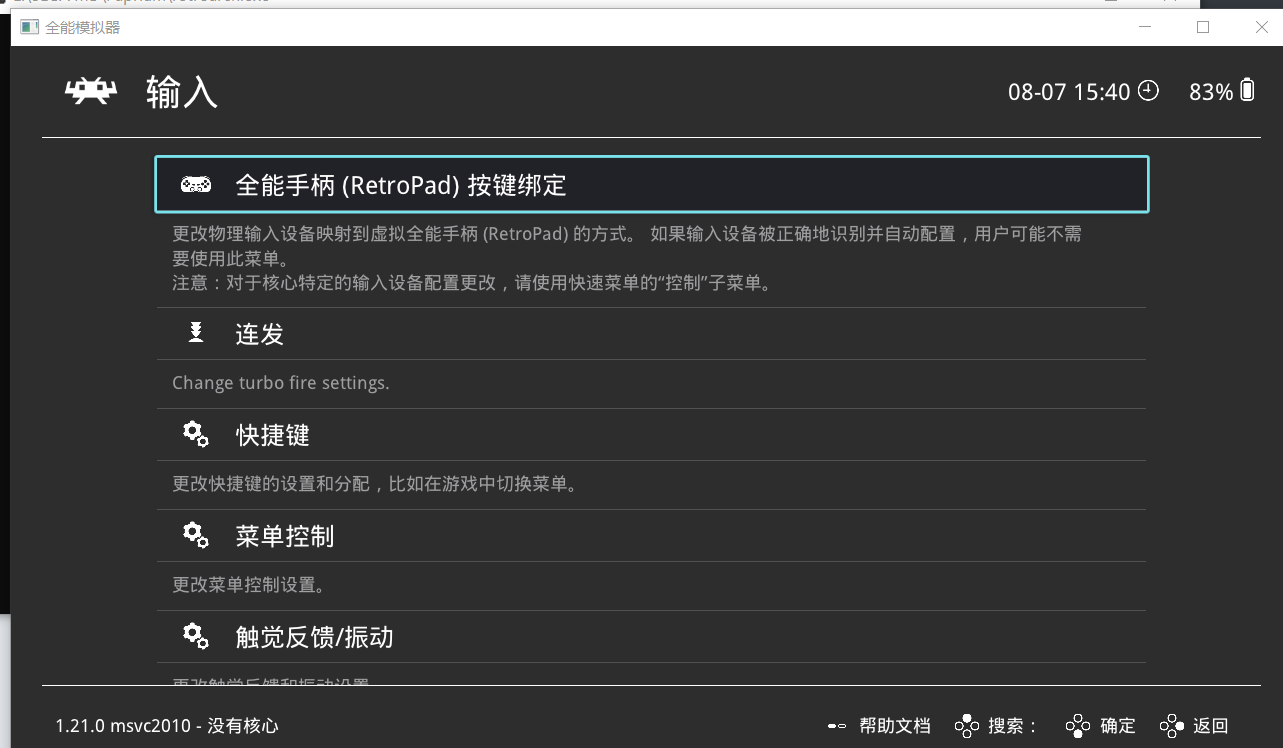Click the RetroArch invader logo icon
This screenshot has width=1283, height=748.
(x=91, y=92)
